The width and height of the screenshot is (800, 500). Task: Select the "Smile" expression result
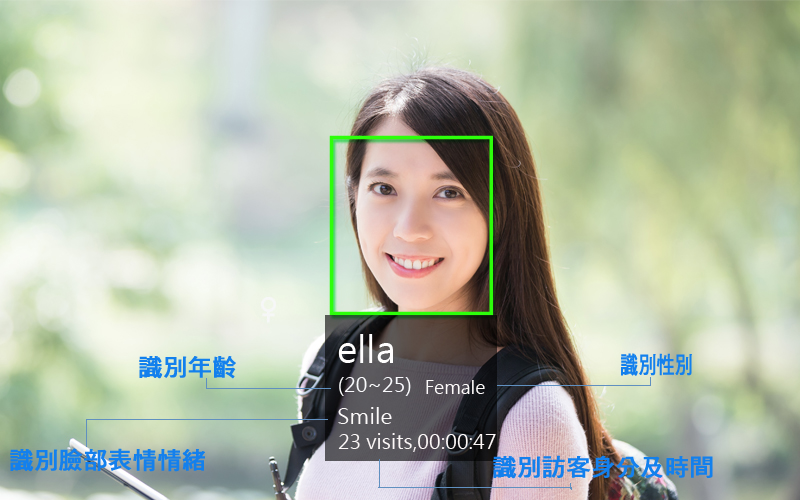(x=365, y=417)
